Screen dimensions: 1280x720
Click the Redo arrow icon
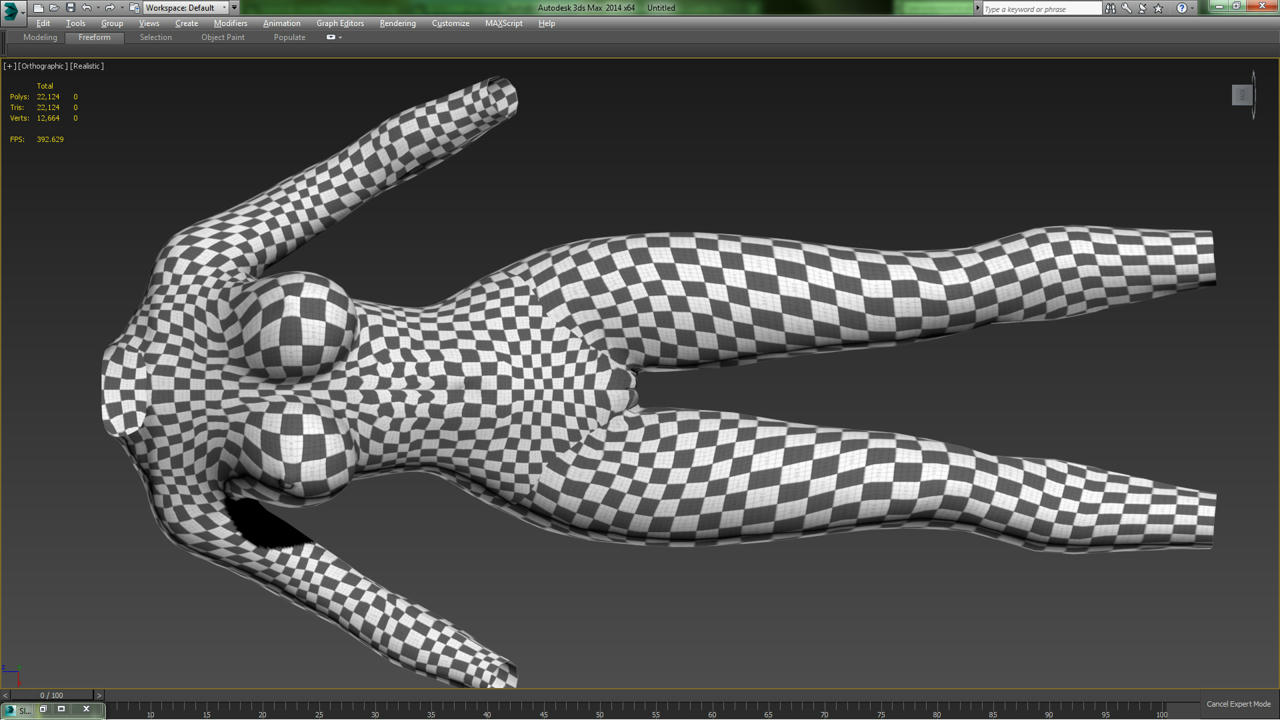click(x=110, y=8)
